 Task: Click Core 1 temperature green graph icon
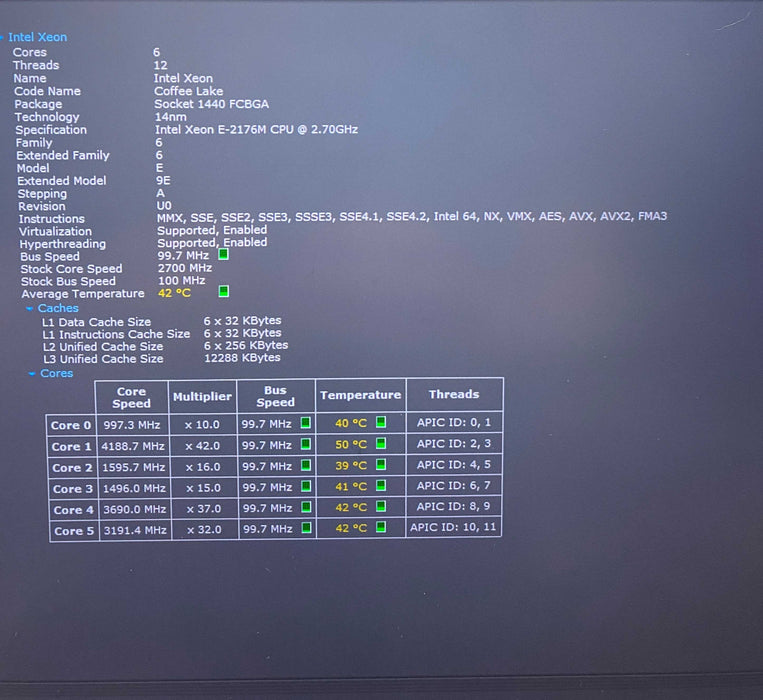point(381,444)
